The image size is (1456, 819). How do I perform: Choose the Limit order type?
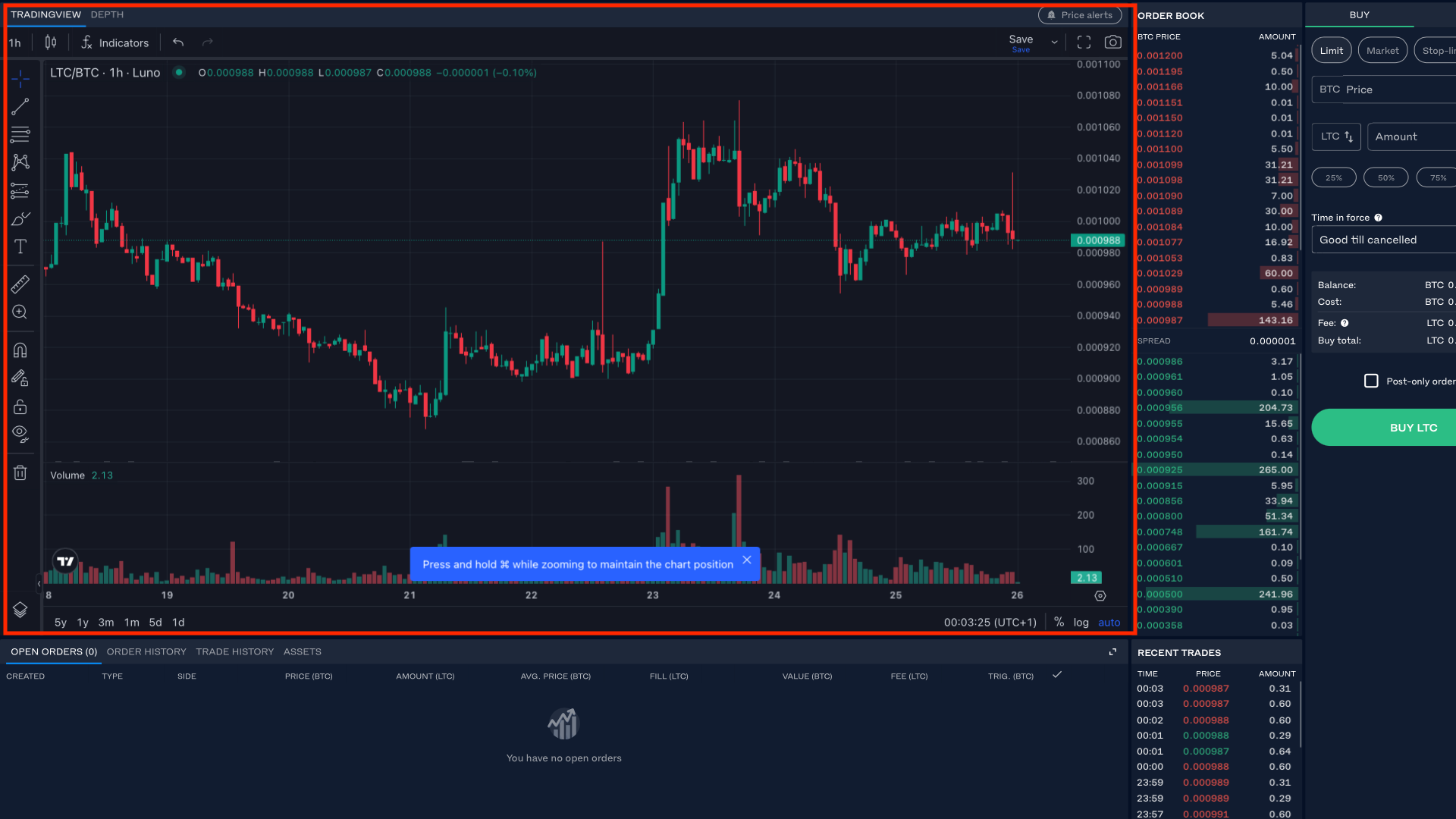coord(1331,51)
